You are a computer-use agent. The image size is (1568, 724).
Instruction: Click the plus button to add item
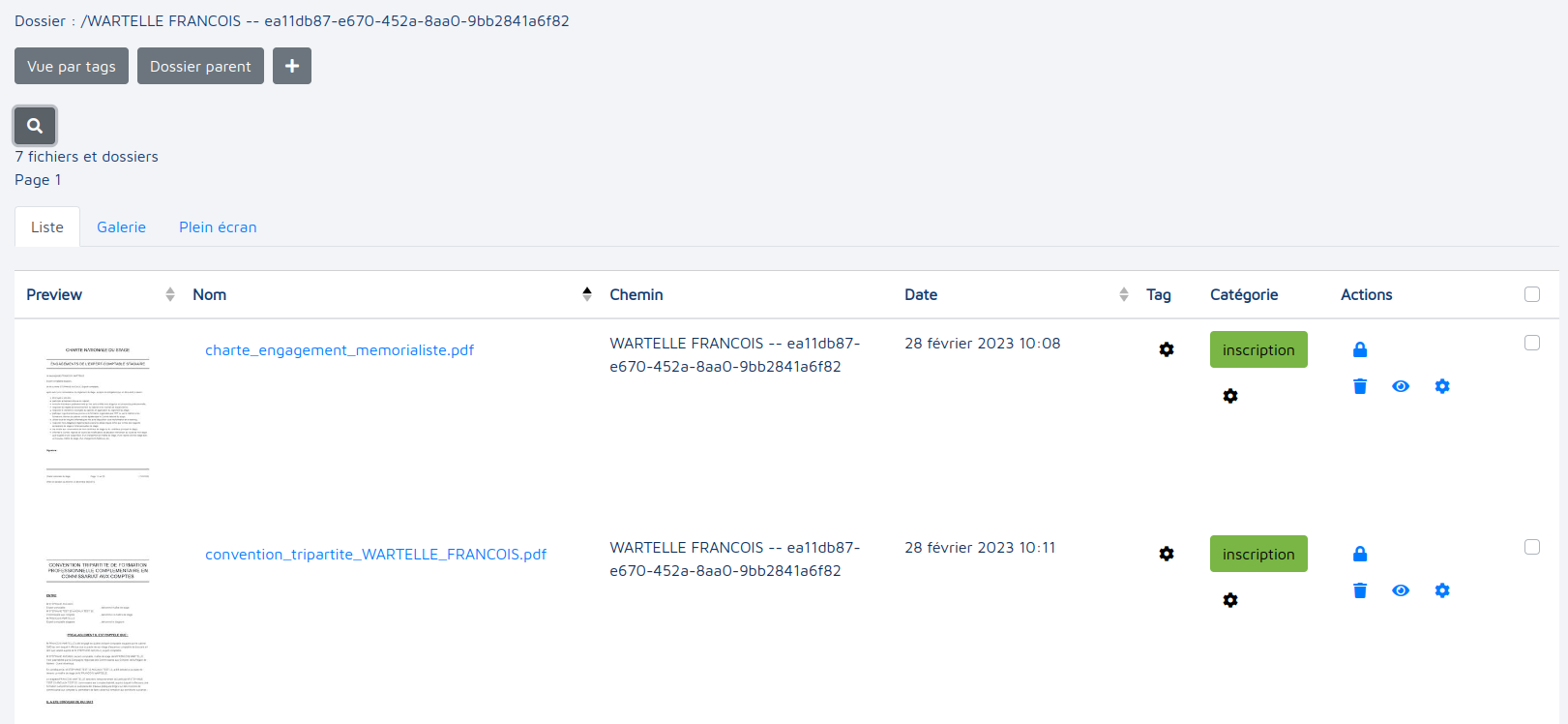click(x=291, y=66)
